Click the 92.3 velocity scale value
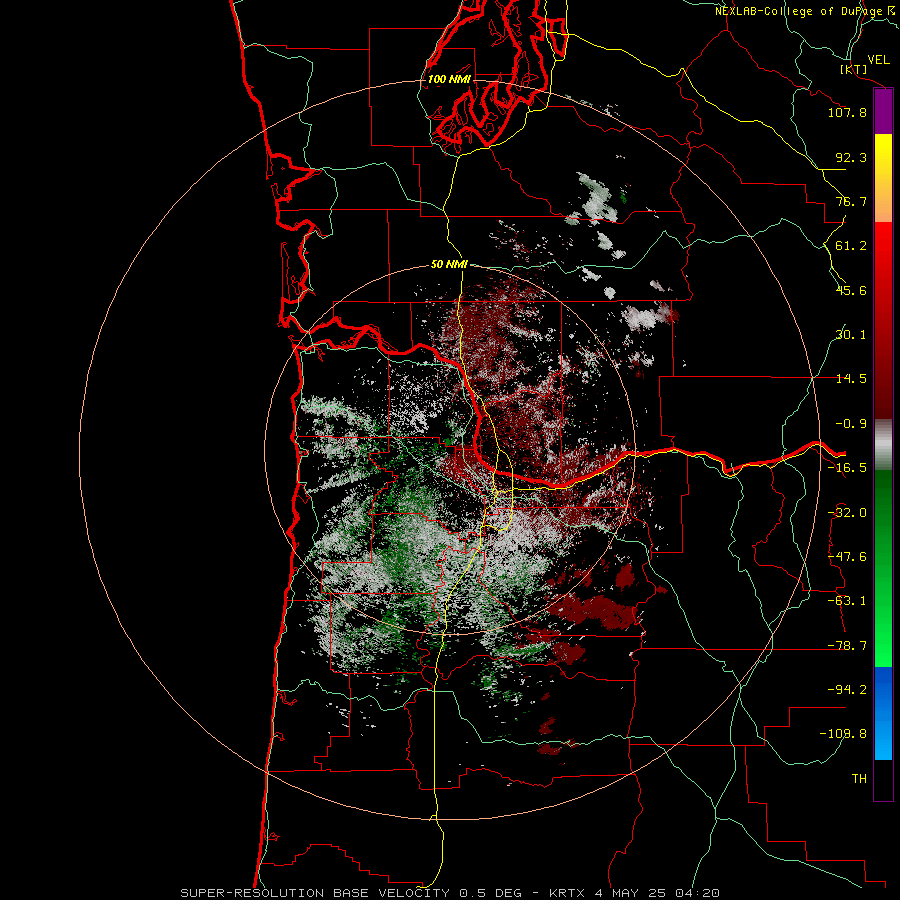 (x=851, y=157)
